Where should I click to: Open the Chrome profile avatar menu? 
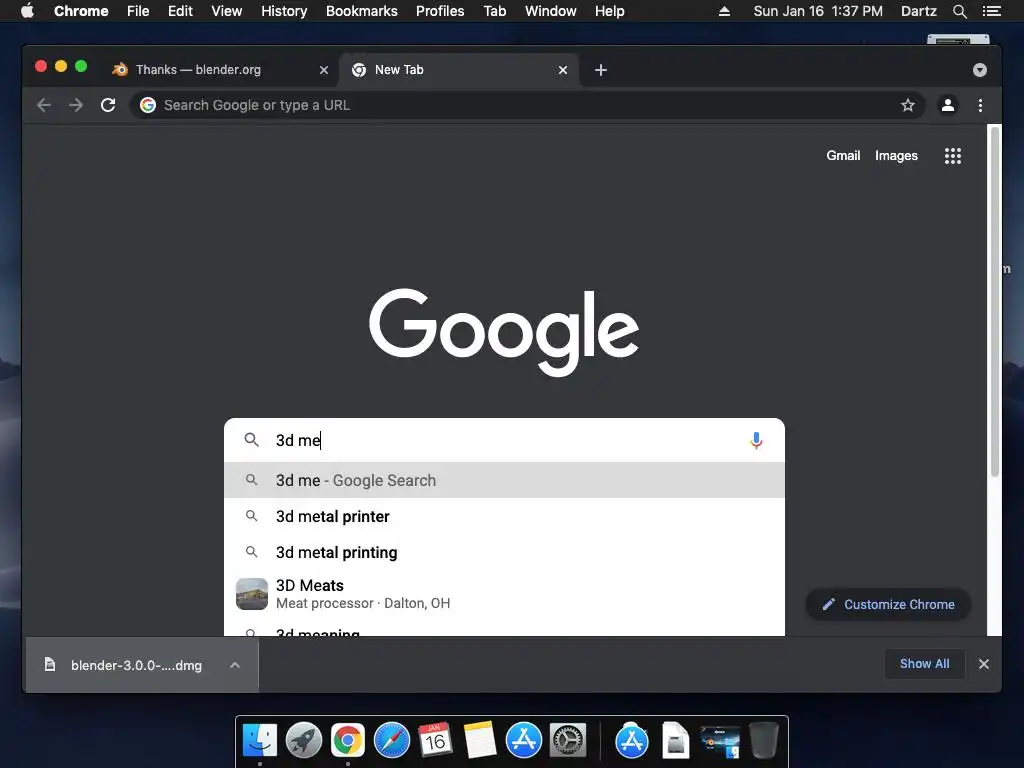pos(948,105)
